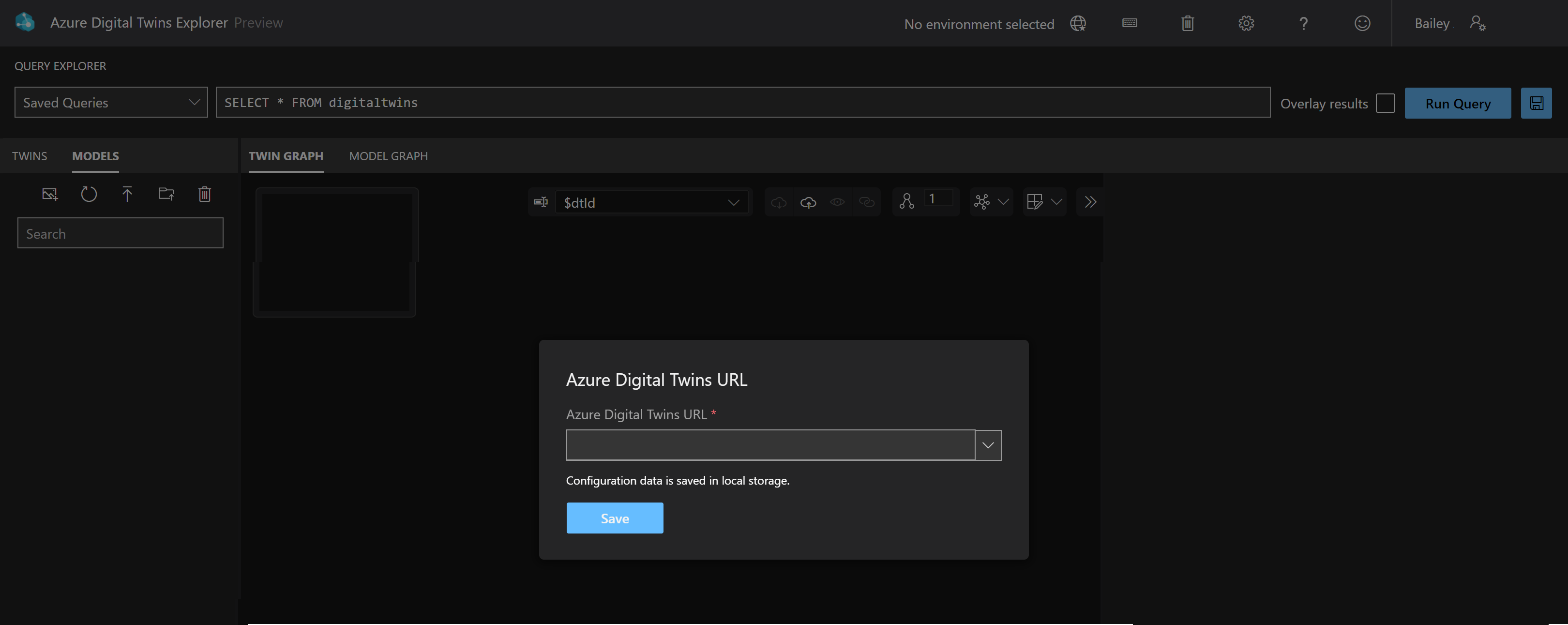Screen dimensions: 1568x625
Task: Open the TWINS tab
Action: [x=29, y=156]
